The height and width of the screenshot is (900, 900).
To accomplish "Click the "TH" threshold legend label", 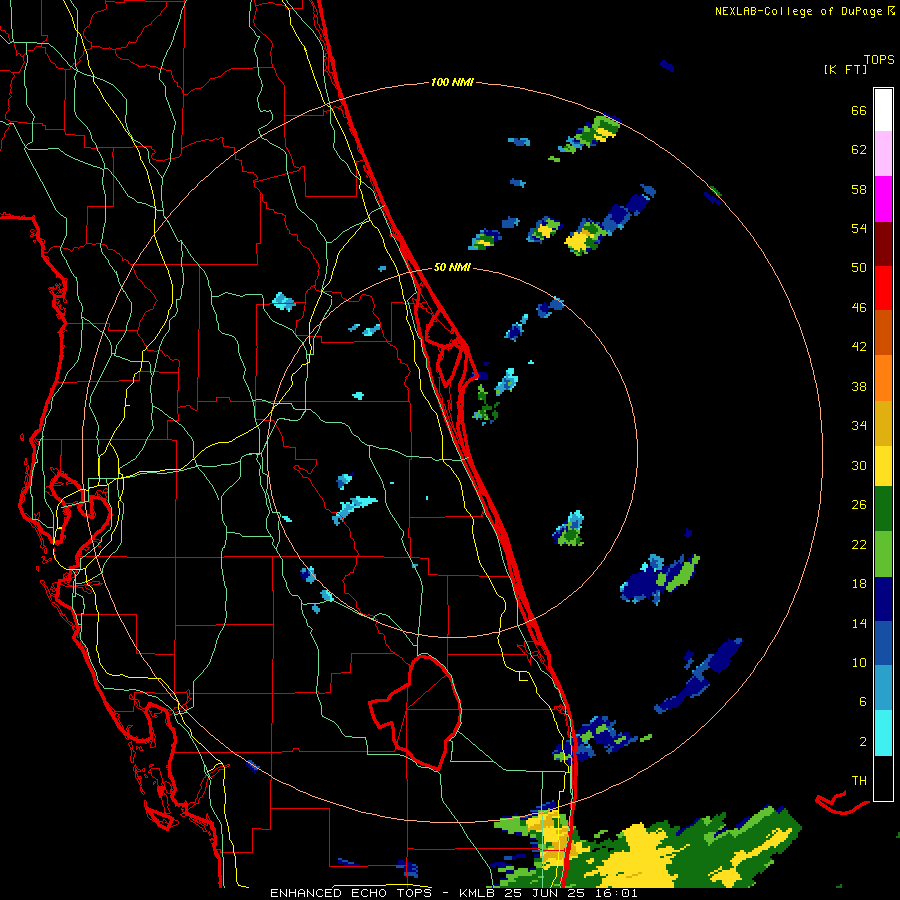I will point(859,780).
